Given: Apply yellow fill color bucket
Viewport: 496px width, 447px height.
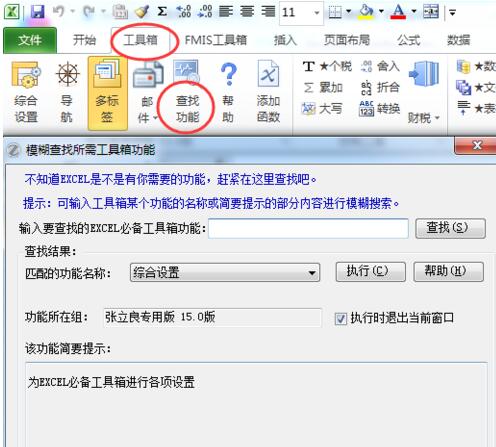Looking at the screenshot, I should pyautogui.click(x=366, y=12).
